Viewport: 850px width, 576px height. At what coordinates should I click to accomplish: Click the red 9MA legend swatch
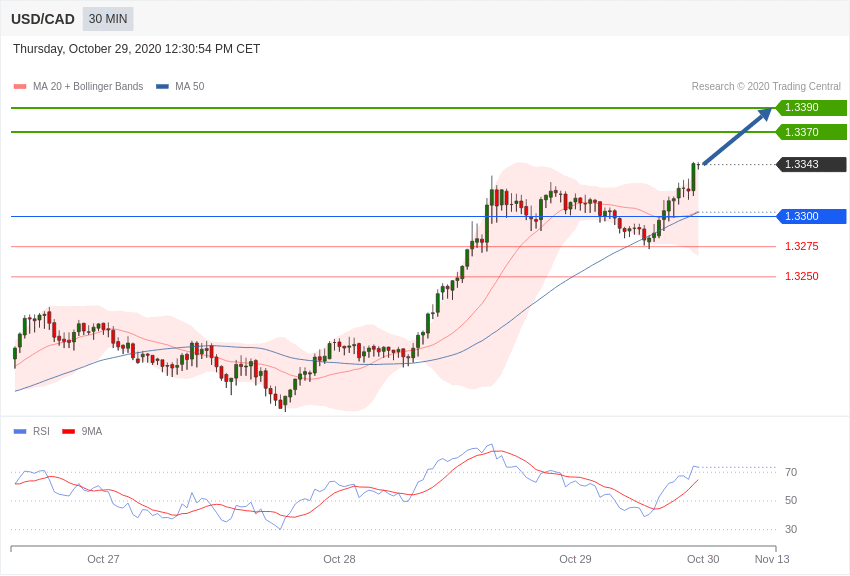click(69, 431)
